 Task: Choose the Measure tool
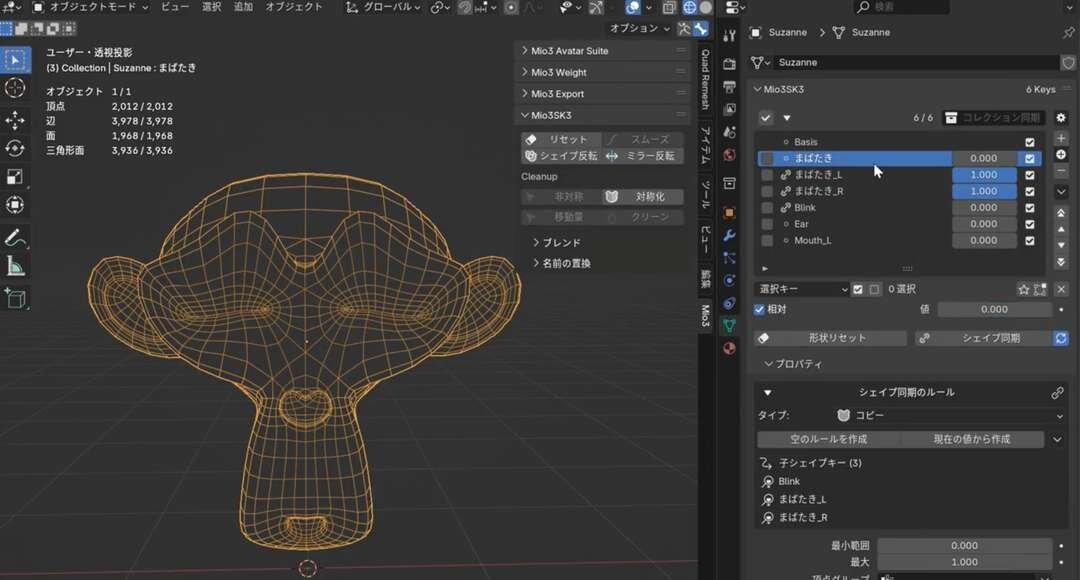(14, 266)
